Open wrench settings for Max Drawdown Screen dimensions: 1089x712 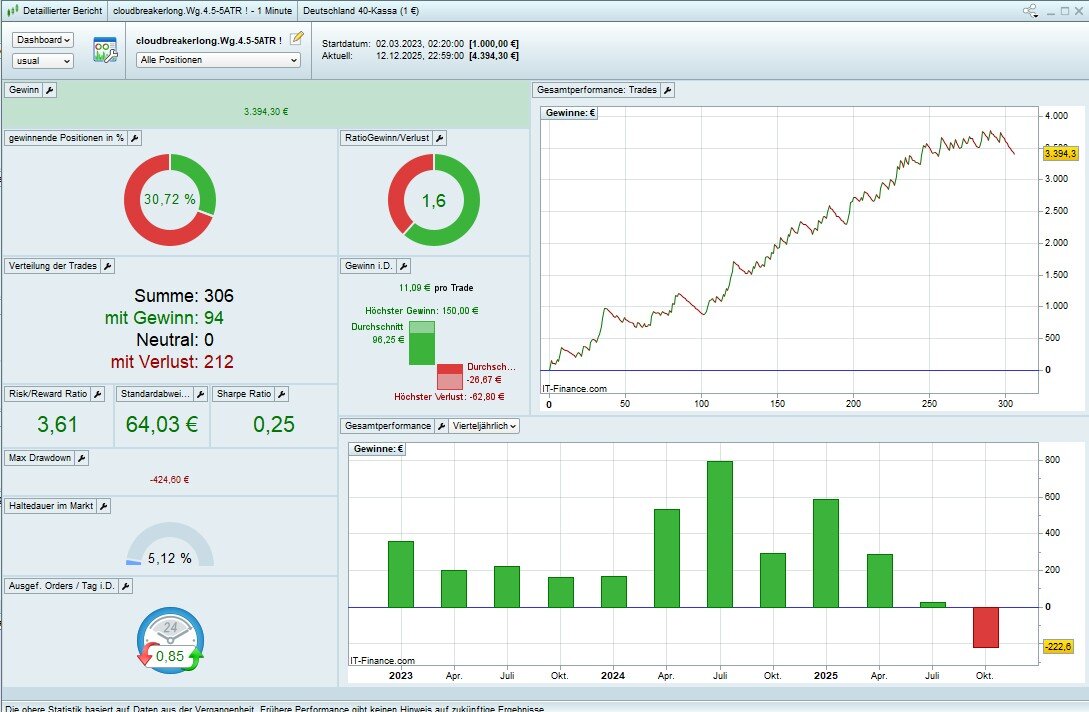[82, 458]
